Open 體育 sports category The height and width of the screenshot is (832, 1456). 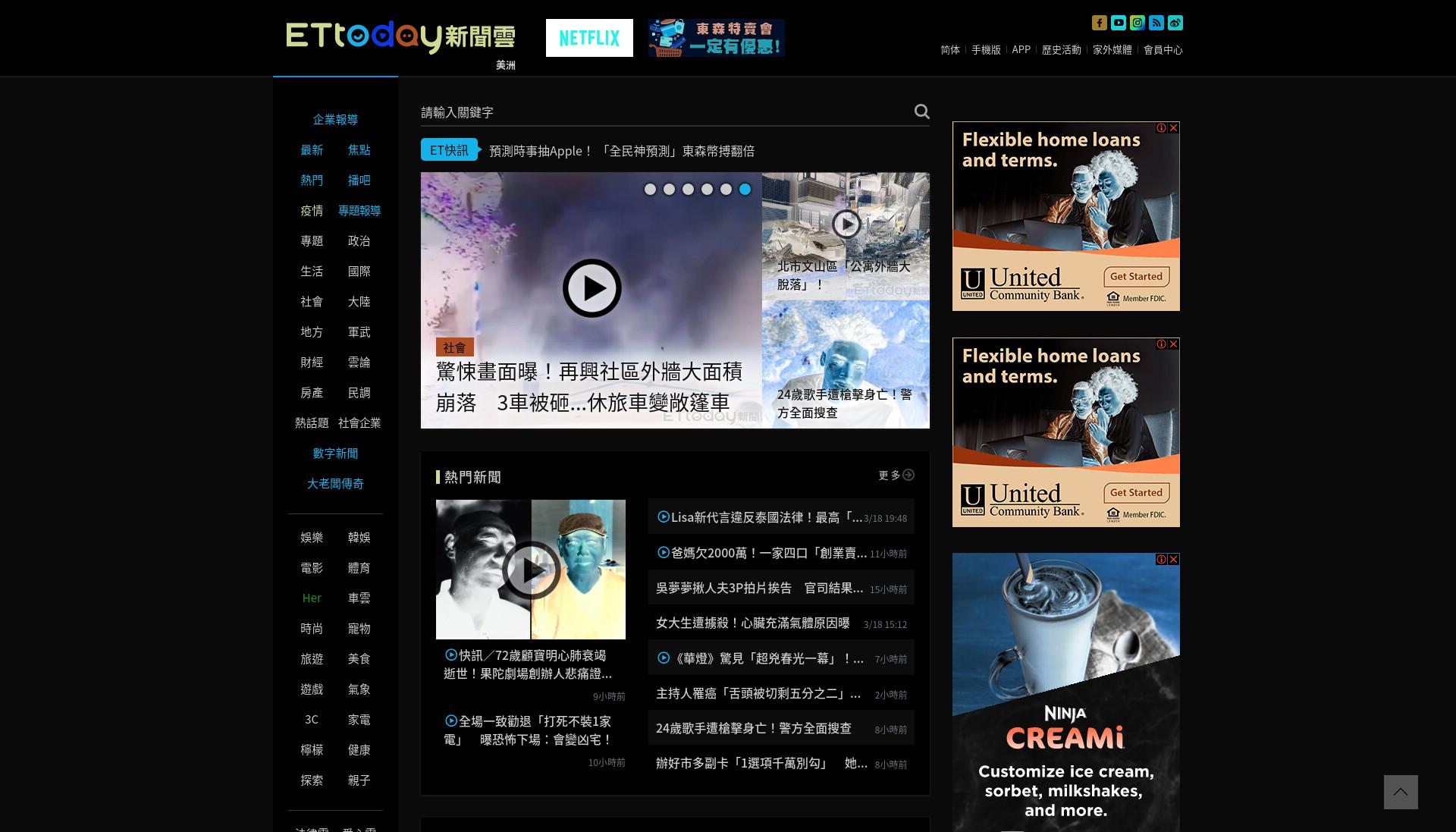pos(359,567)
